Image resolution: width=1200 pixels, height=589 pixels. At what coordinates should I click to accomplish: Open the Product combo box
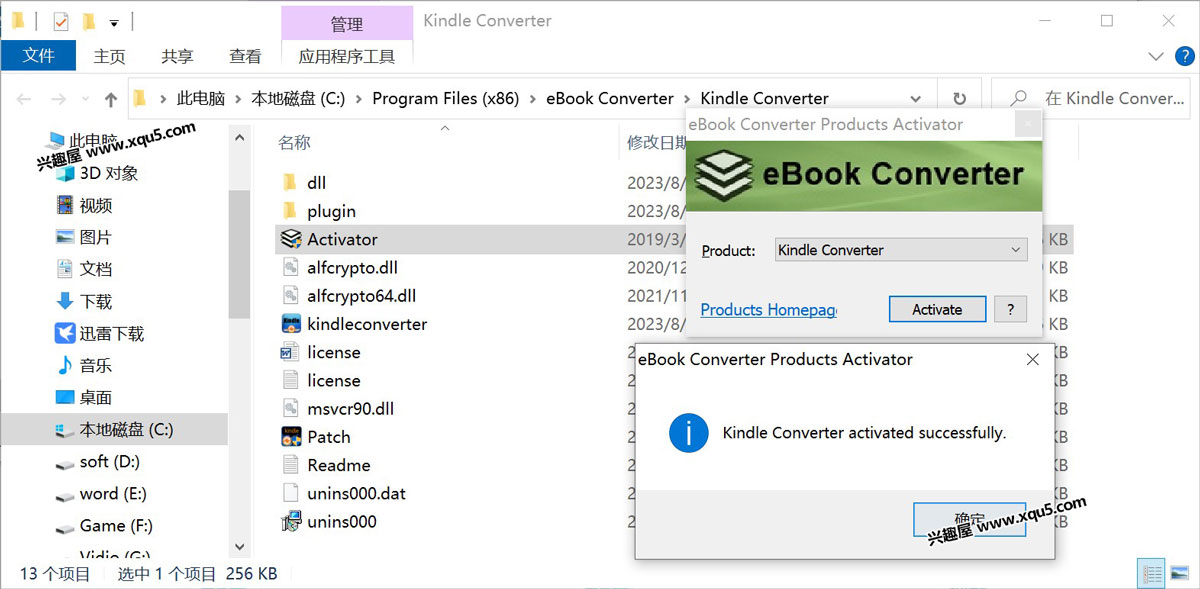[x=901, y=250]
